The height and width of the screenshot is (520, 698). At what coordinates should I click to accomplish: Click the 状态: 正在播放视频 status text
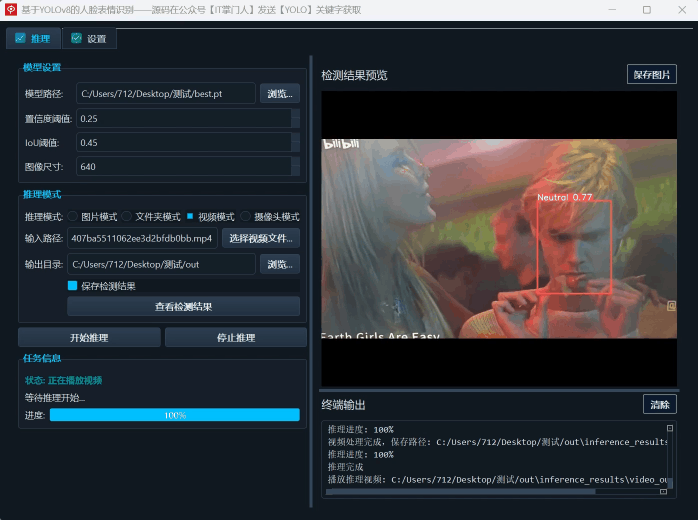point(64,380)
